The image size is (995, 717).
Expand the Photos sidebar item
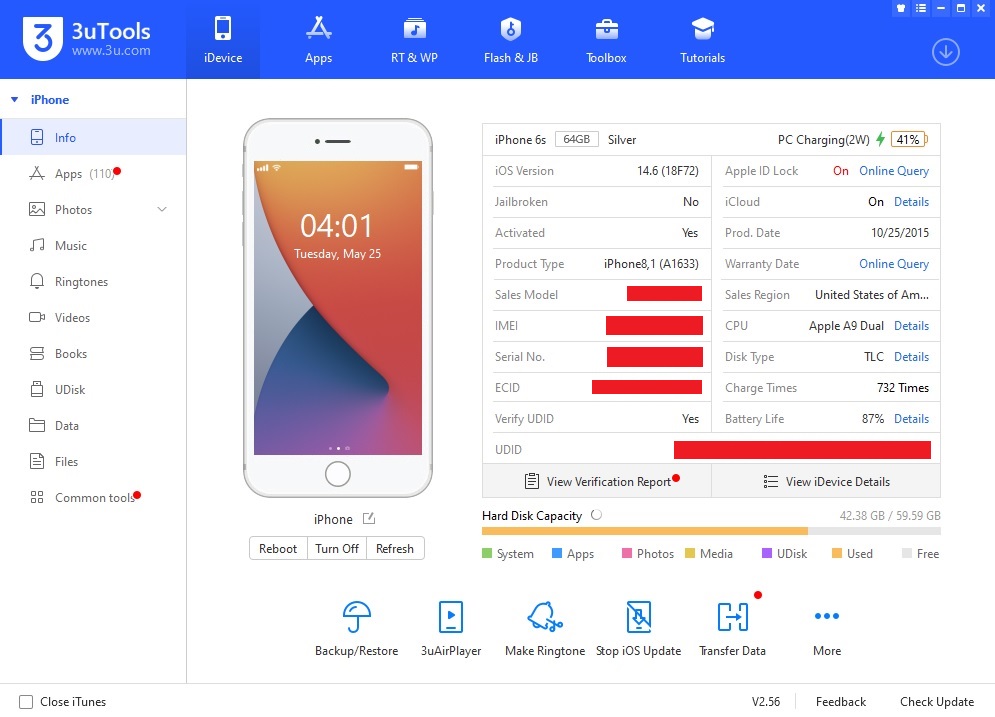163,209
